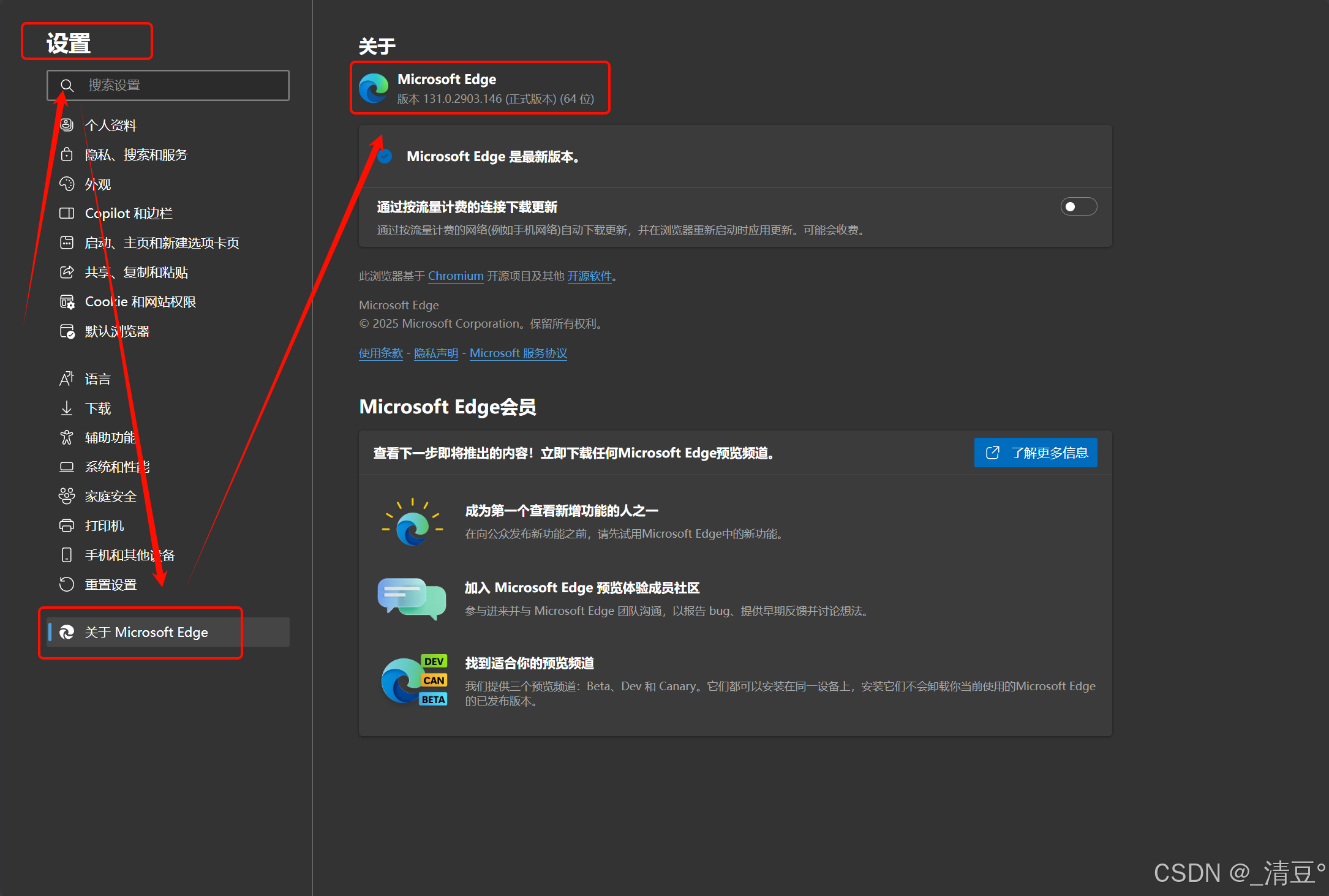This screenshot has width=1329, height=896.
Task: Click the download arrow icon beside 下载
Action: click(x=67, y=408)
